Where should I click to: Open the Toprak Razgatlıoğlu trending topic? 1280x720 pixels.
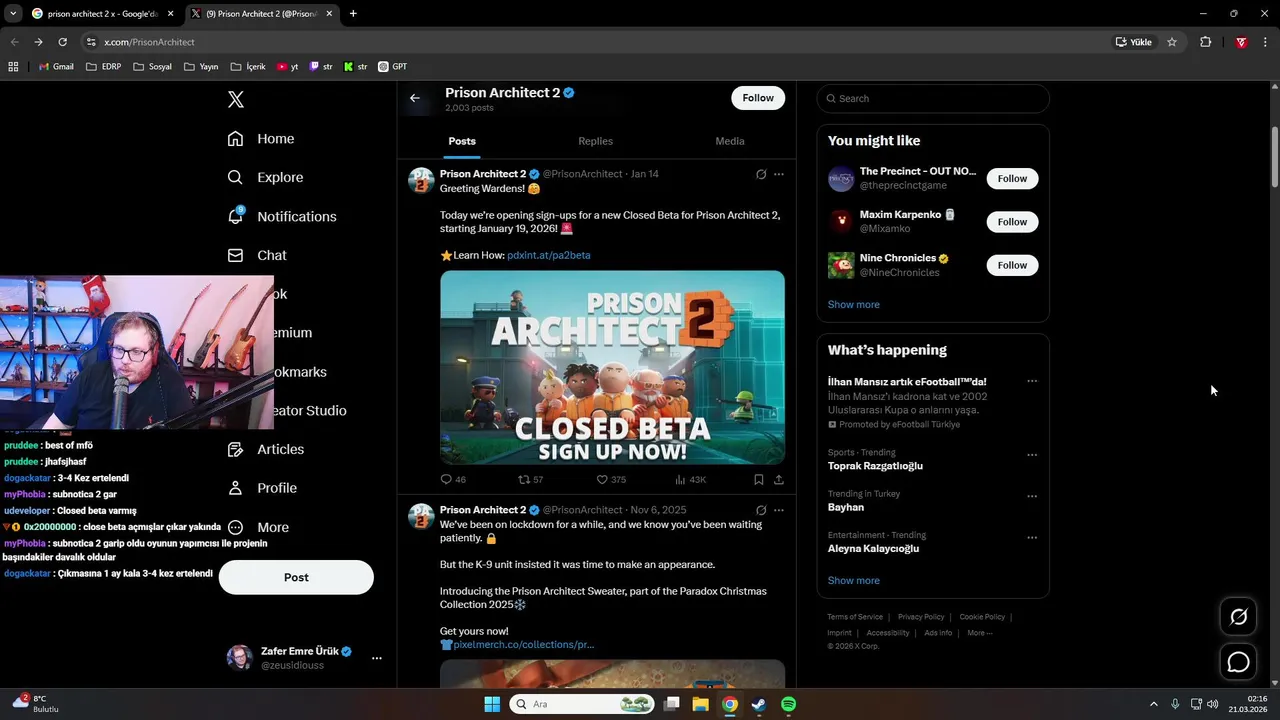pyautogui.click(x=875, y=466)
